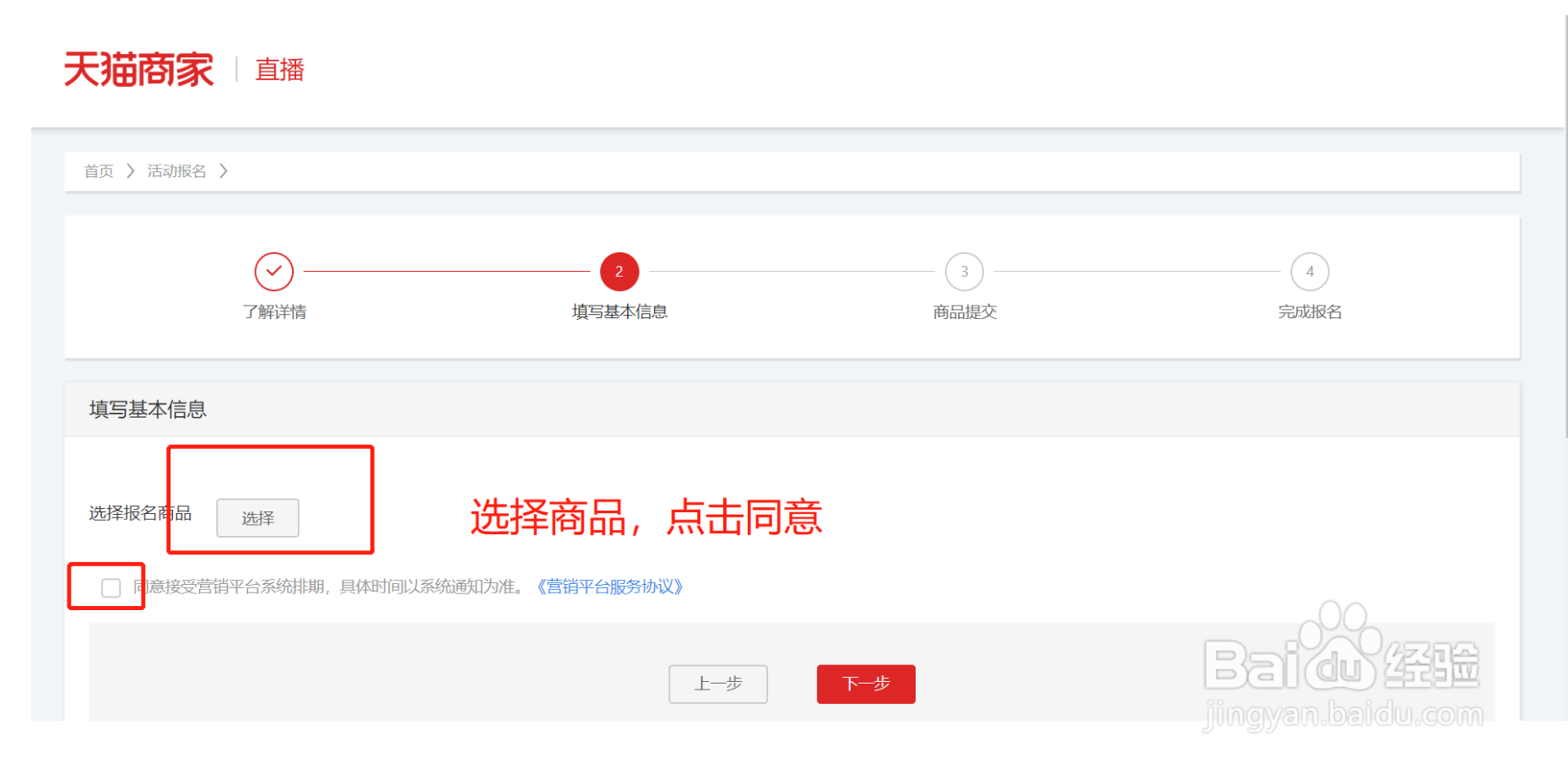Screen dimensions: 1568x768
Task: Go to 首页 breadcrumb
Action: pos(99,171)
